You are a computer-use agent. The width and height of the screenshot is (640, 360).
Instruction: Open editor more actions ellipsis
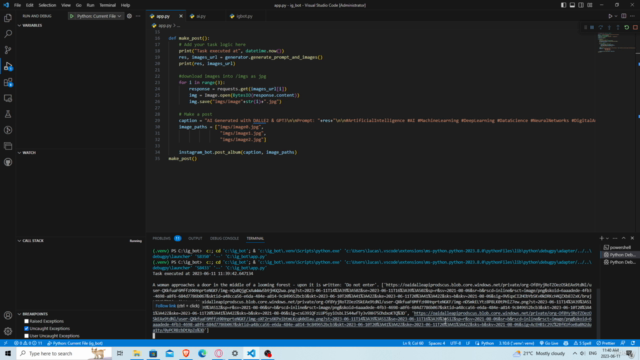pos(632,16)
